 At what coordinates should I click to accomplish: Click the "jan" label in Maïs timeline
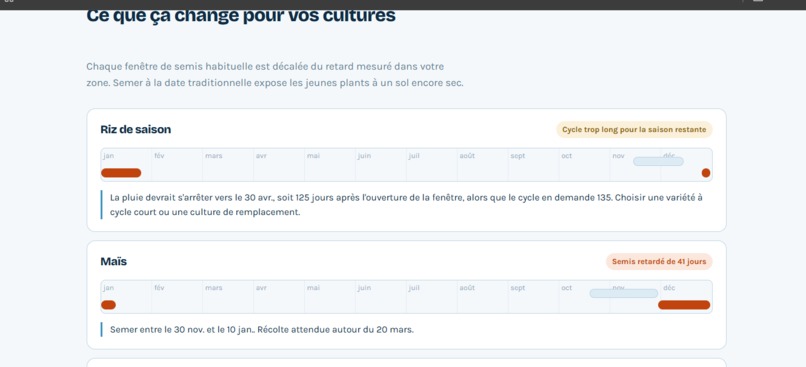[x=108, y=288]
